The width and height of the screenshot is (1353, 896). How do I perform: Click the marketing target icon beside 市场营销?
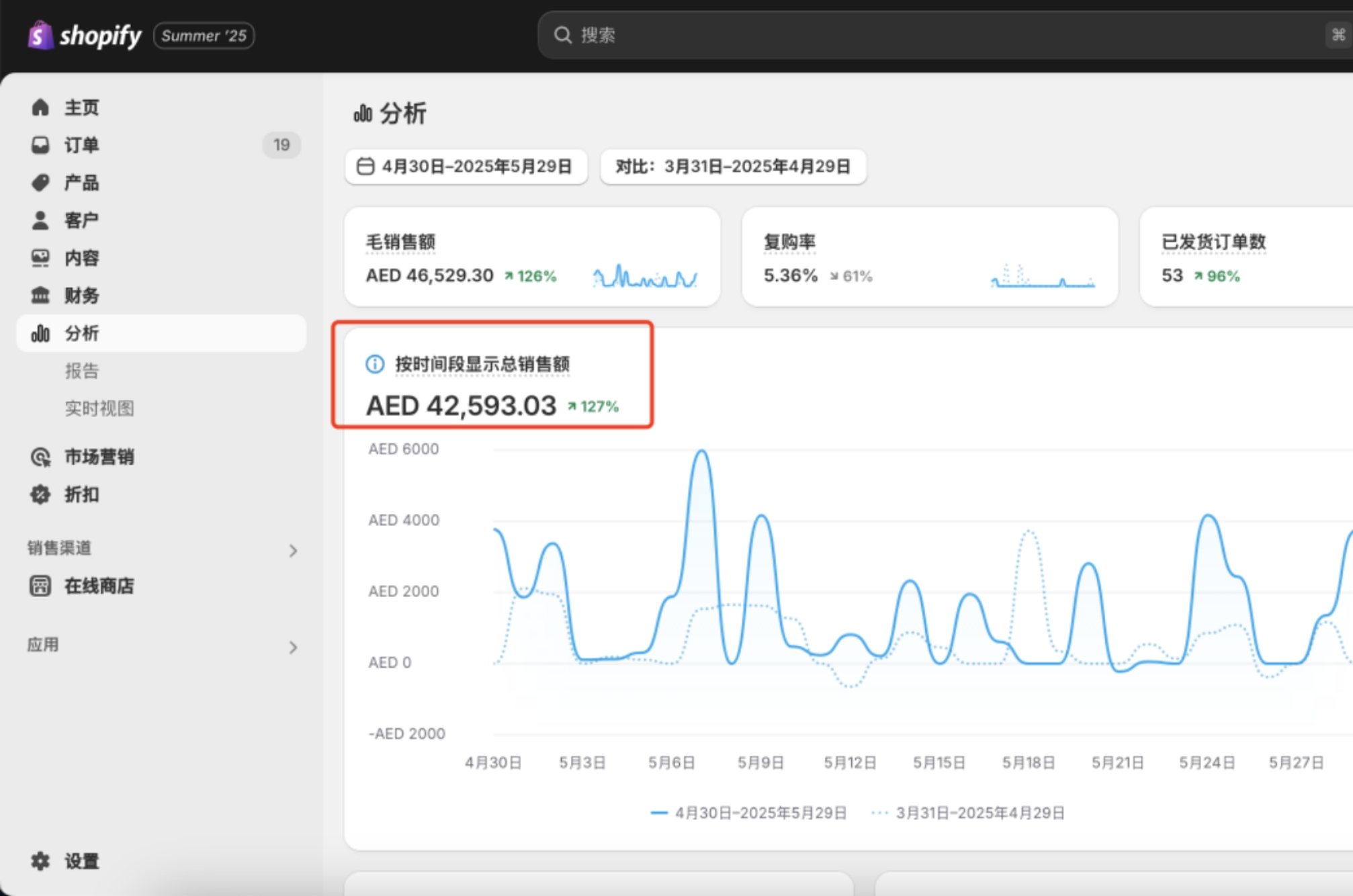[40, 457]
